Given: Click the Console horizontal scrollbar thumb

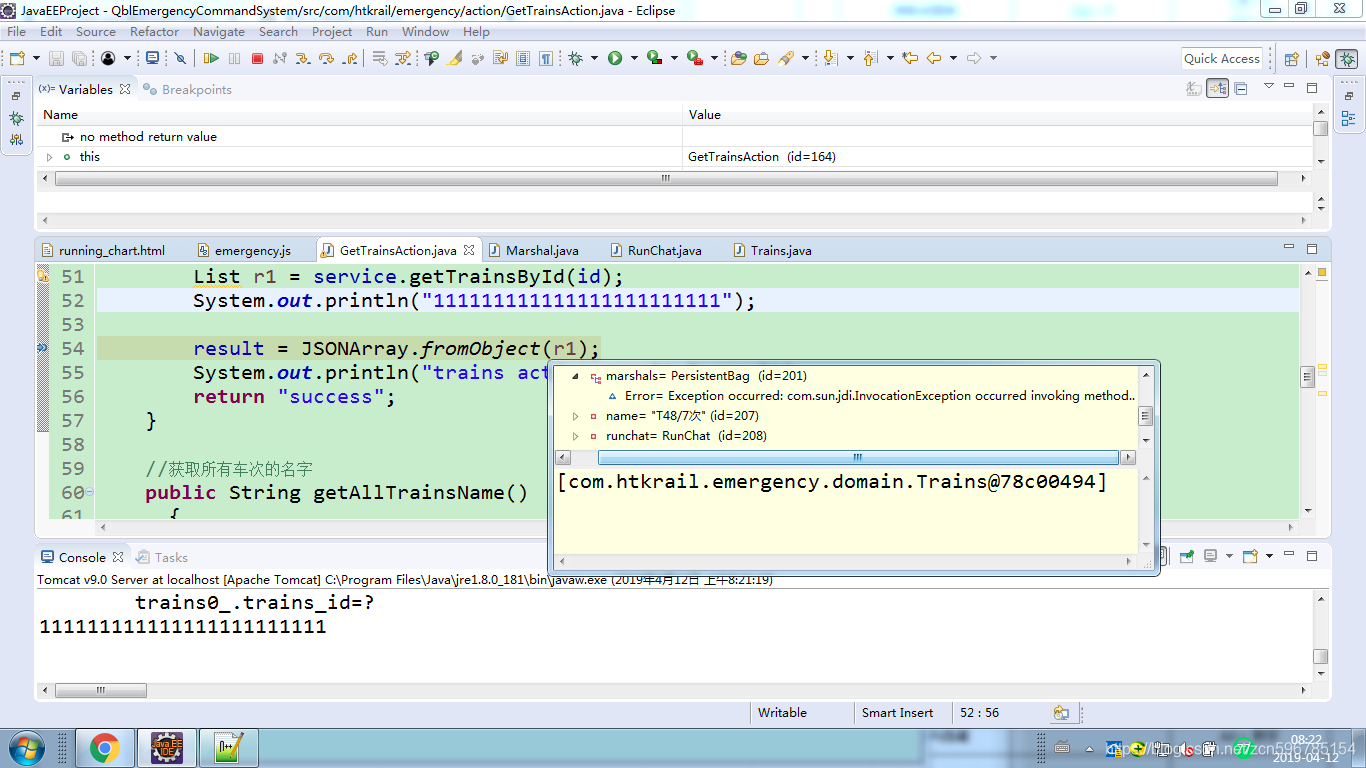Looking at the screenshot, I should (x=101, y=690).
